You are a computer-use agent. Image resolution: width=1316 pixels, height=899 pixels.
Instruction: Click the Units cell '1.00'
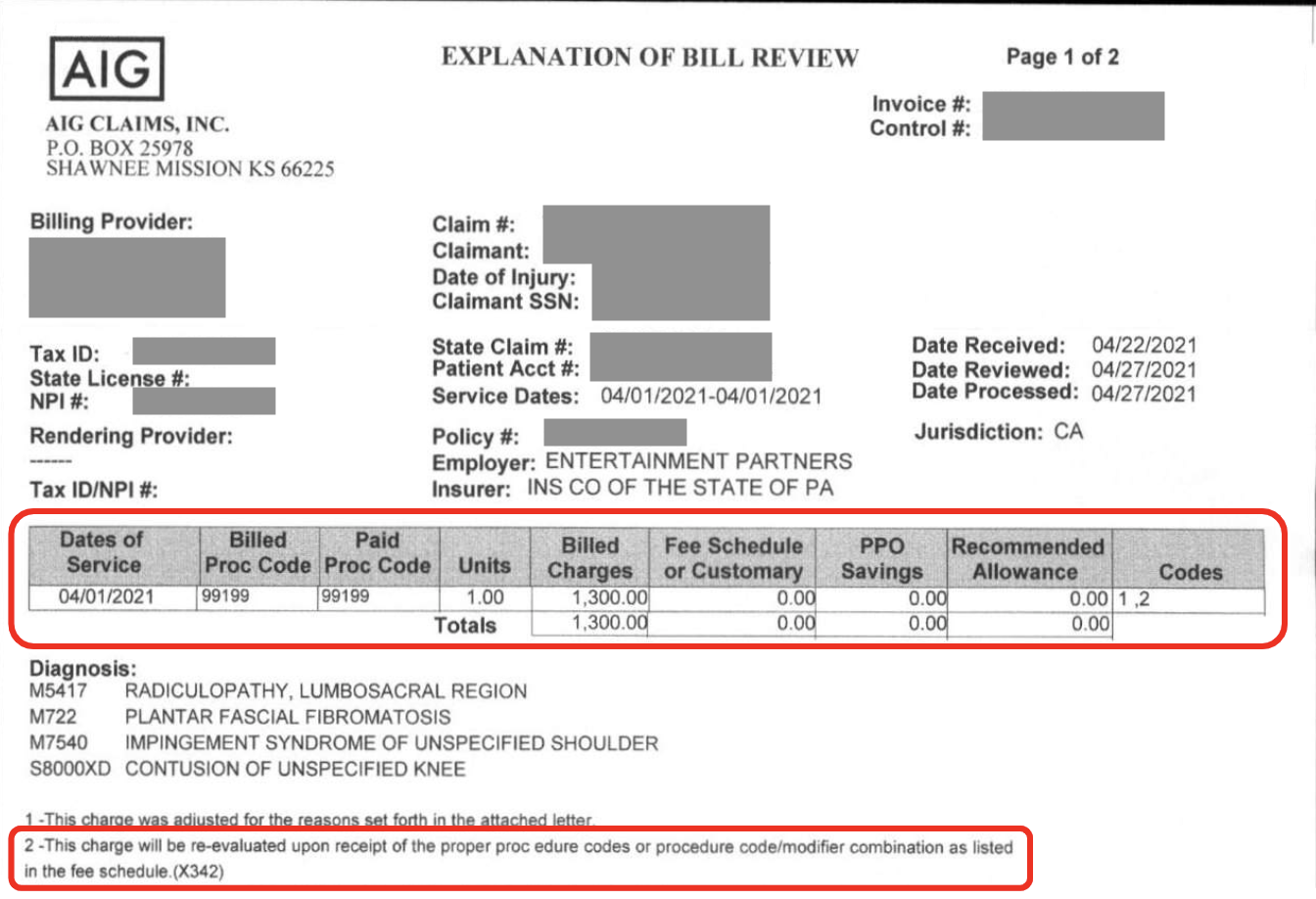(485, 597)
